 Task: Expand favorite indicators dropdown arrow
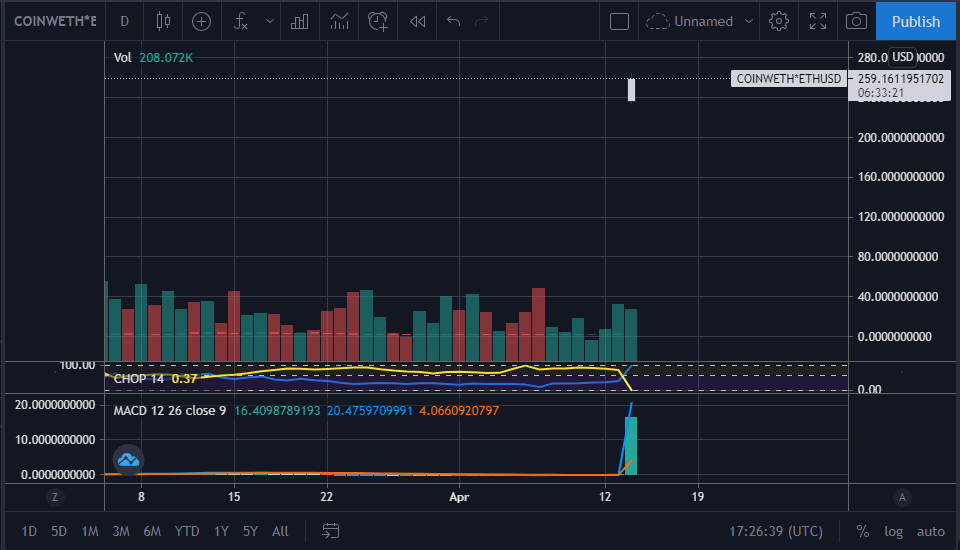(x=269, y=21)
